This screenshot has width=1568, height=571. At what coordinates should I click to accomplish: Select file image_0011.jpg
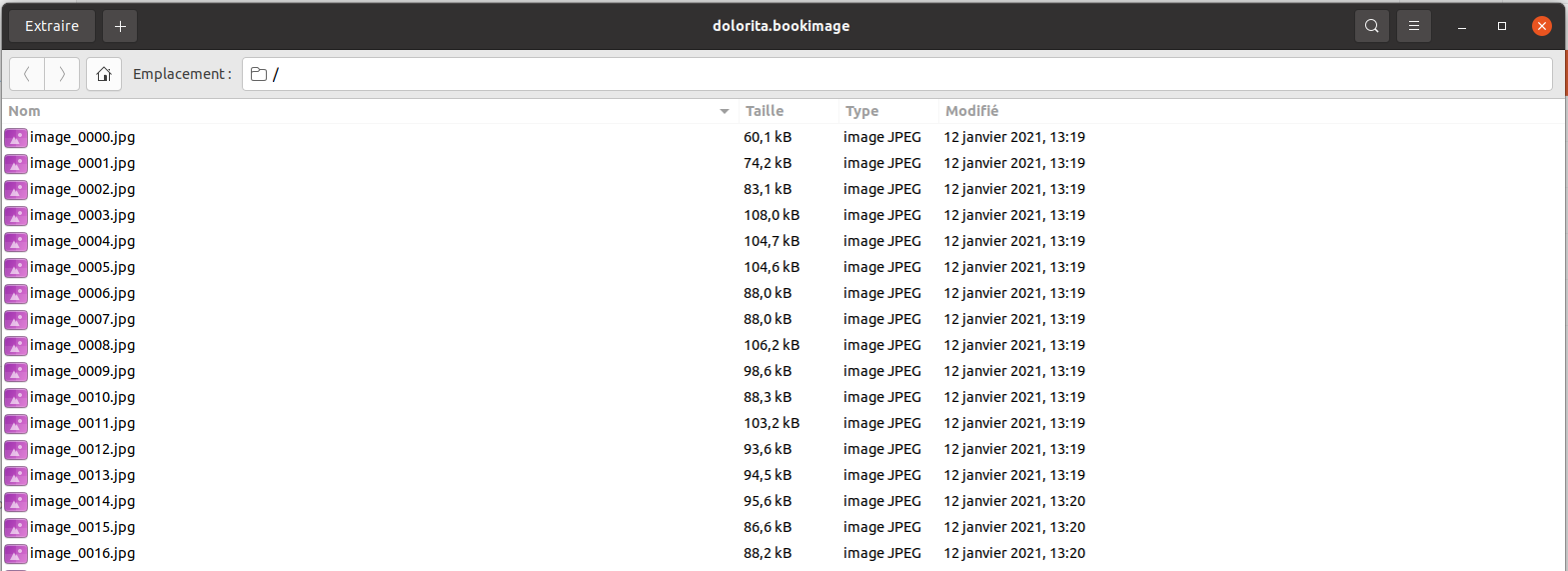point(82,423)
